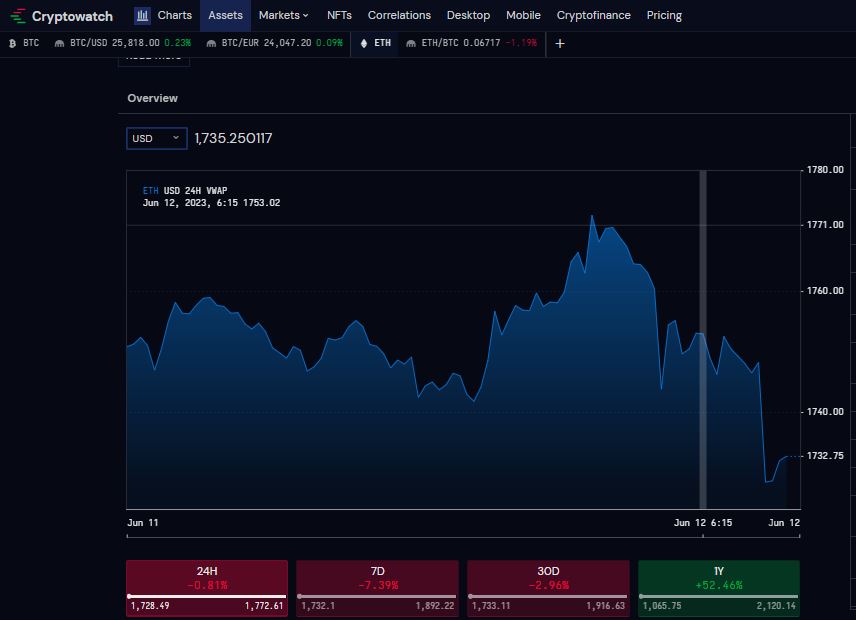
Task: Click the Bitcoin symbol icon beside BTC
Action: click(x=13, y=43)
